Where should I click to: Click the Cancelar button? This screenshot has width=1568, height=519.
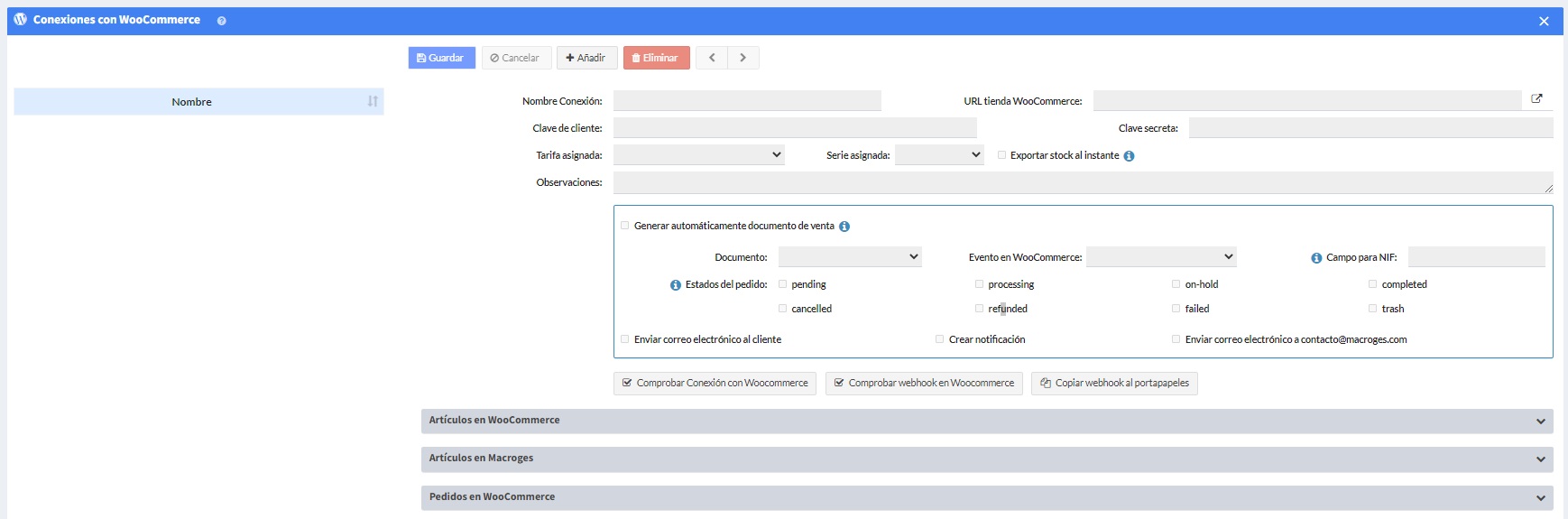click(x=516, y=58)
